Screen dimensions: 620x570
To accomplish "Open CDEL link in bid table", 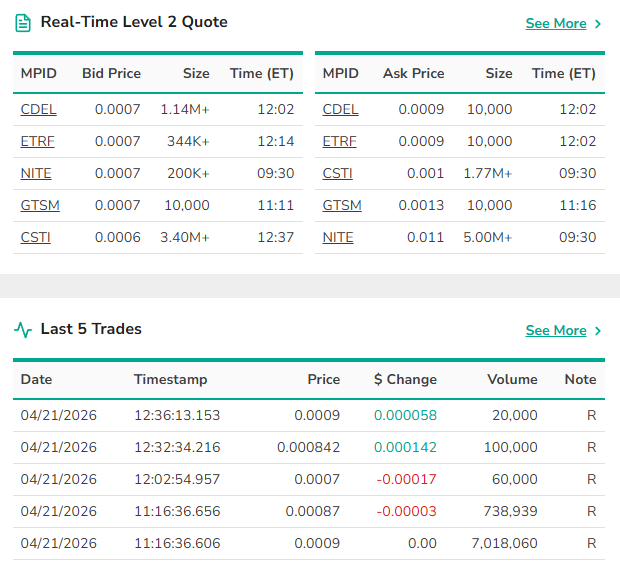I will (x=38, y=109).
